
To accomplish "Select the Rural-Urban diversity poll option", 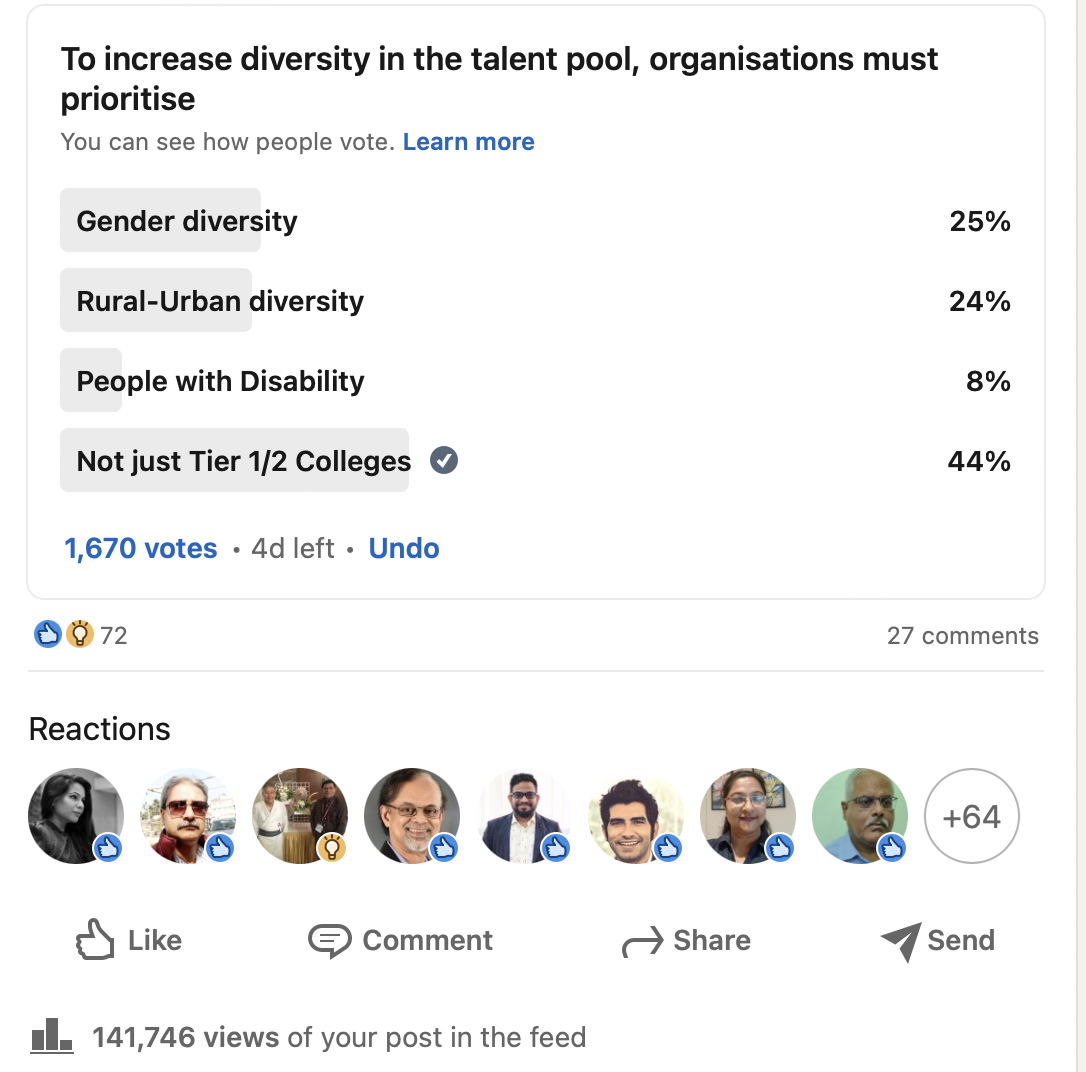I will pos(220,301).
